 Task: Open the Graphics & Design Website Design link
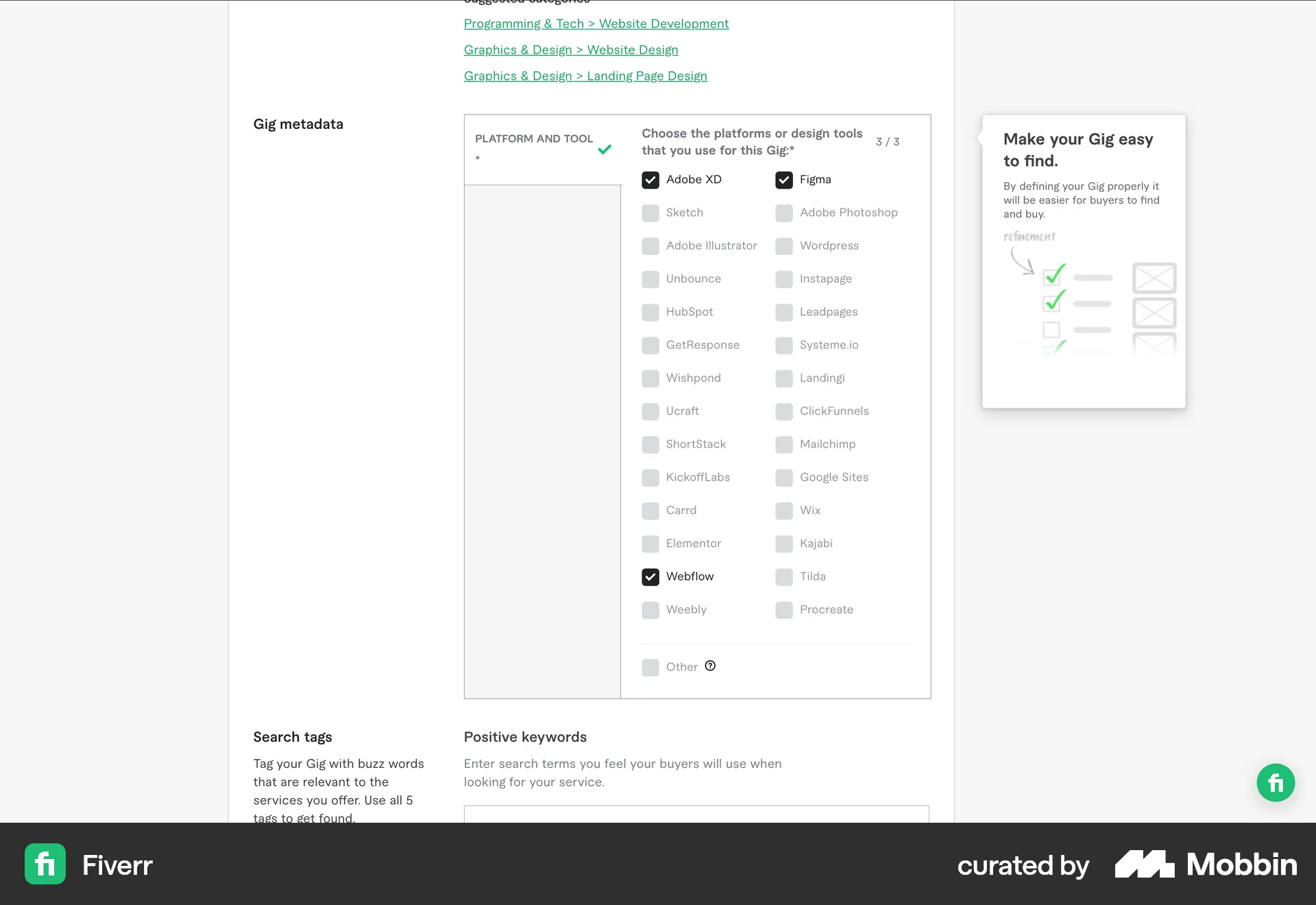(571, 49)
